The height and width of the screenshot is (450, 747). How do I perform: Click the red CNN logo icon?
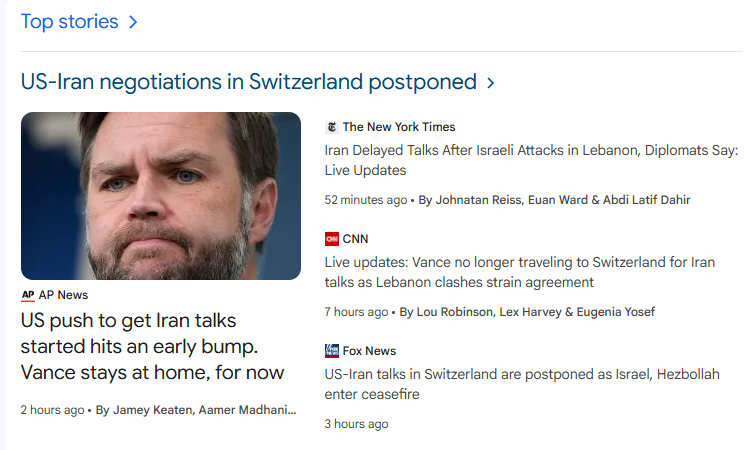[x=332, y=239]
